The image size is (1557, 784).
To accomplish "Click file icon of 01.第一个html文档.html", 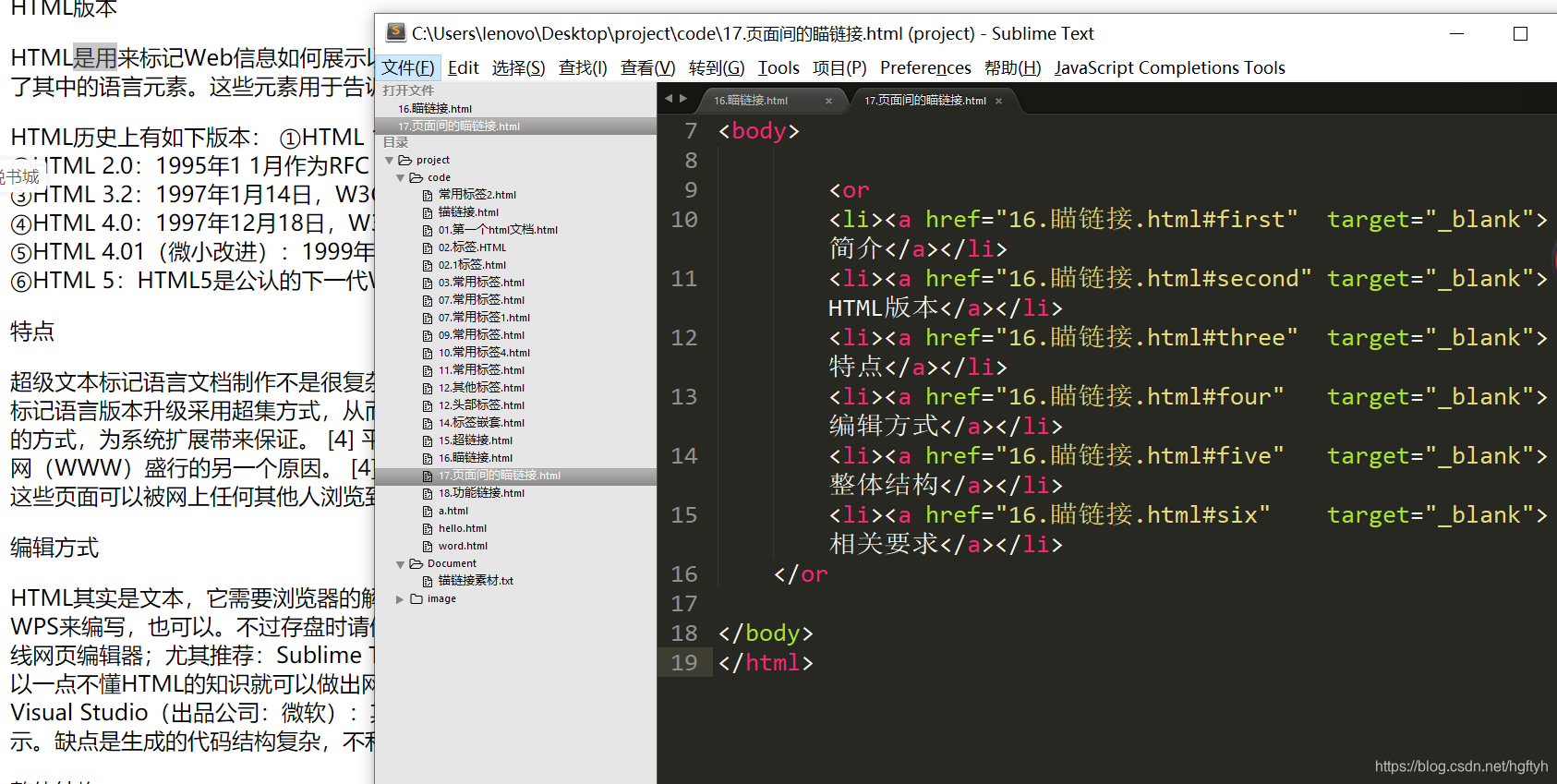I will point(428,230).
